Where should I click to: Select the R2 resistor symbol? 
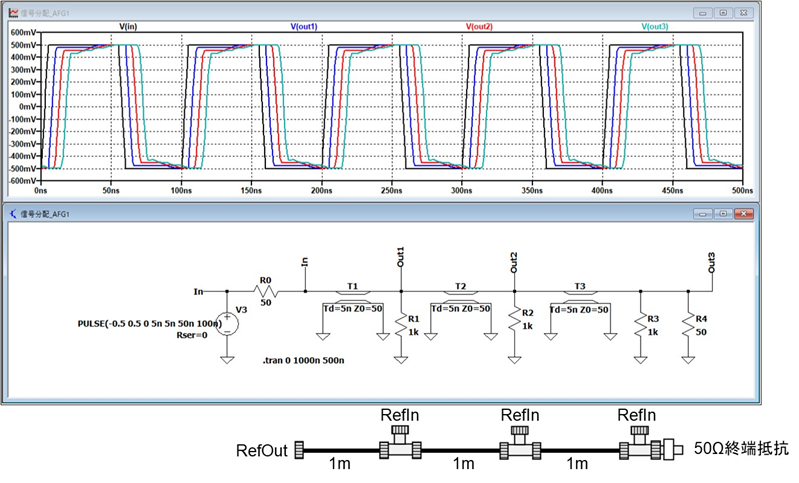tap(513, 319)
